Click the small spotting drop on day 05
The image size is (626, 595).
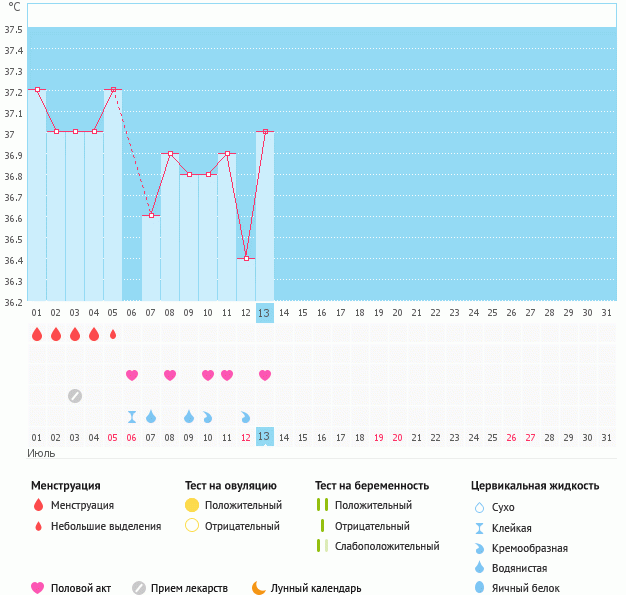coord(113,334)
